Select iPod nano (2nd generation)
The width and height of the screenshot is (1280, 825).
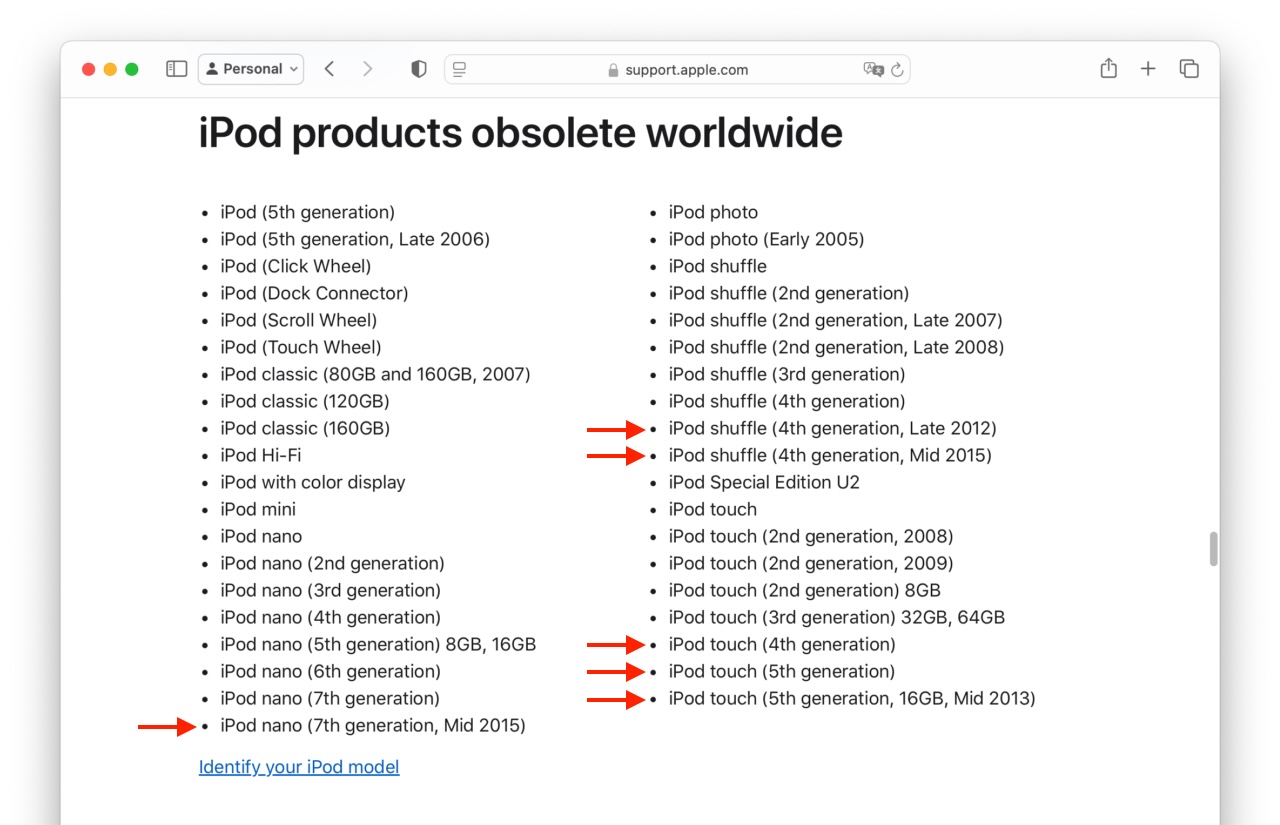(x=333, y=563)
